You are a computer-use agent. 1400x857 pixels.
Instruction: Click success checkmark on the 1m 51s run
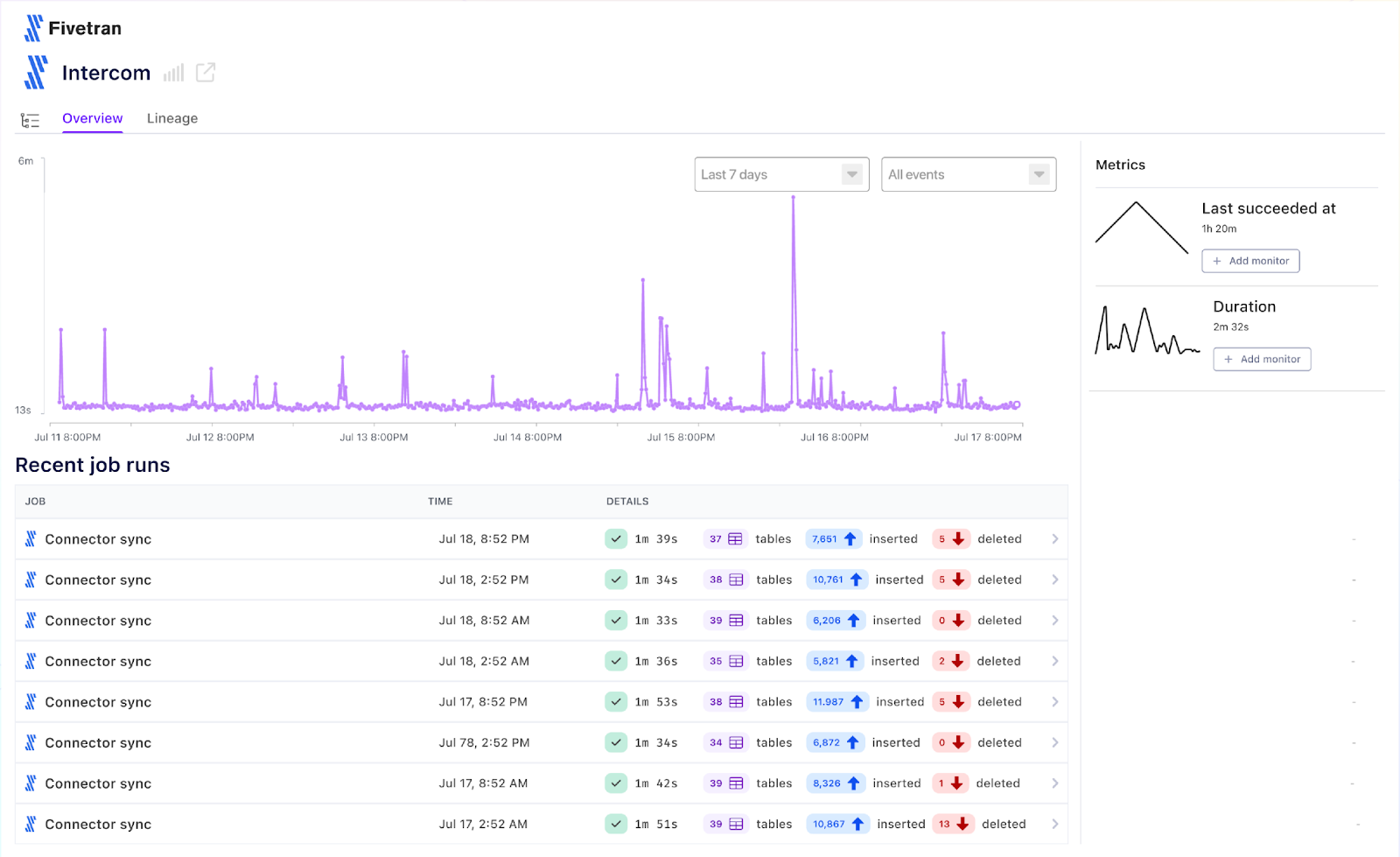pyautogui.click(x=616, y=824)
